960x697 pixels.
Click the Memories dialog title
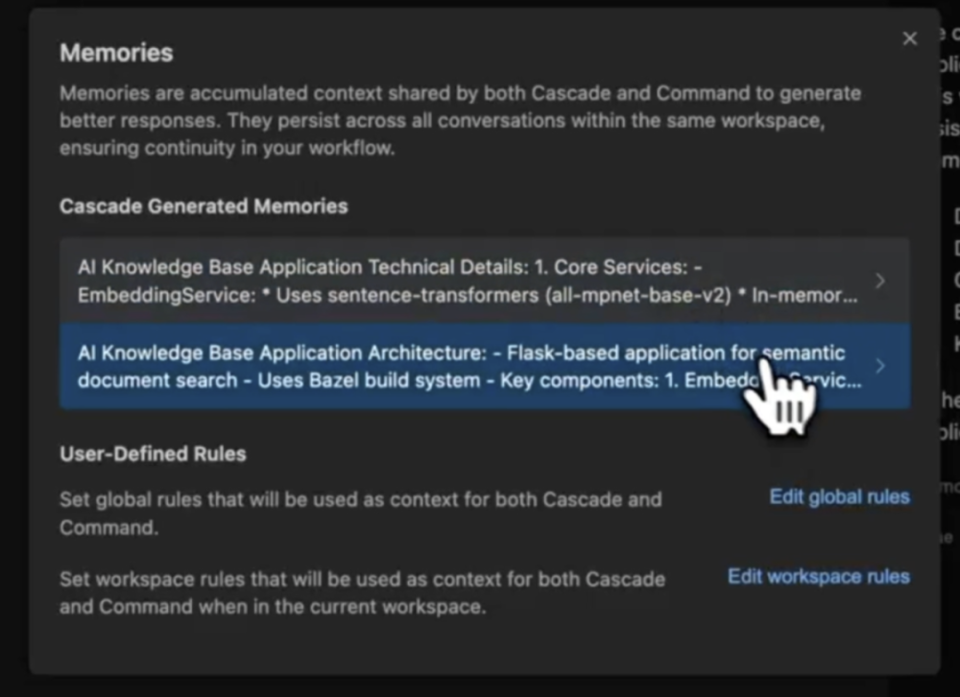tap(116, 53)
